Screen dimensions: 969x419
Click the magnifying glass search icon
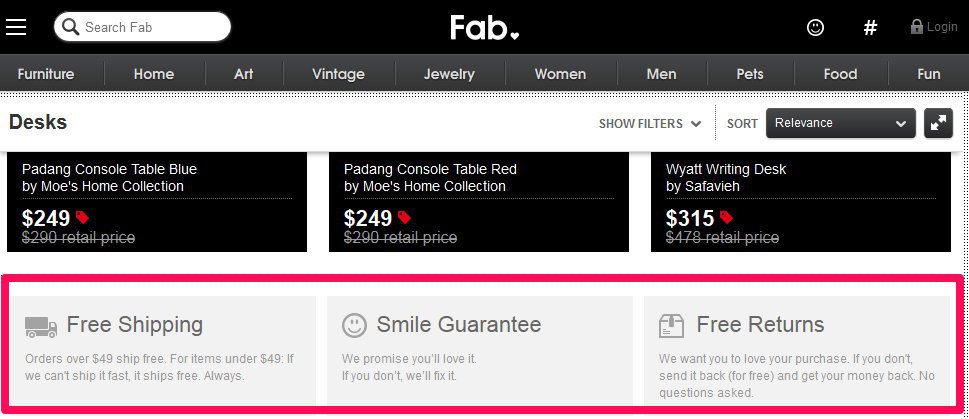pyautogui.click(x=71, y=27)
